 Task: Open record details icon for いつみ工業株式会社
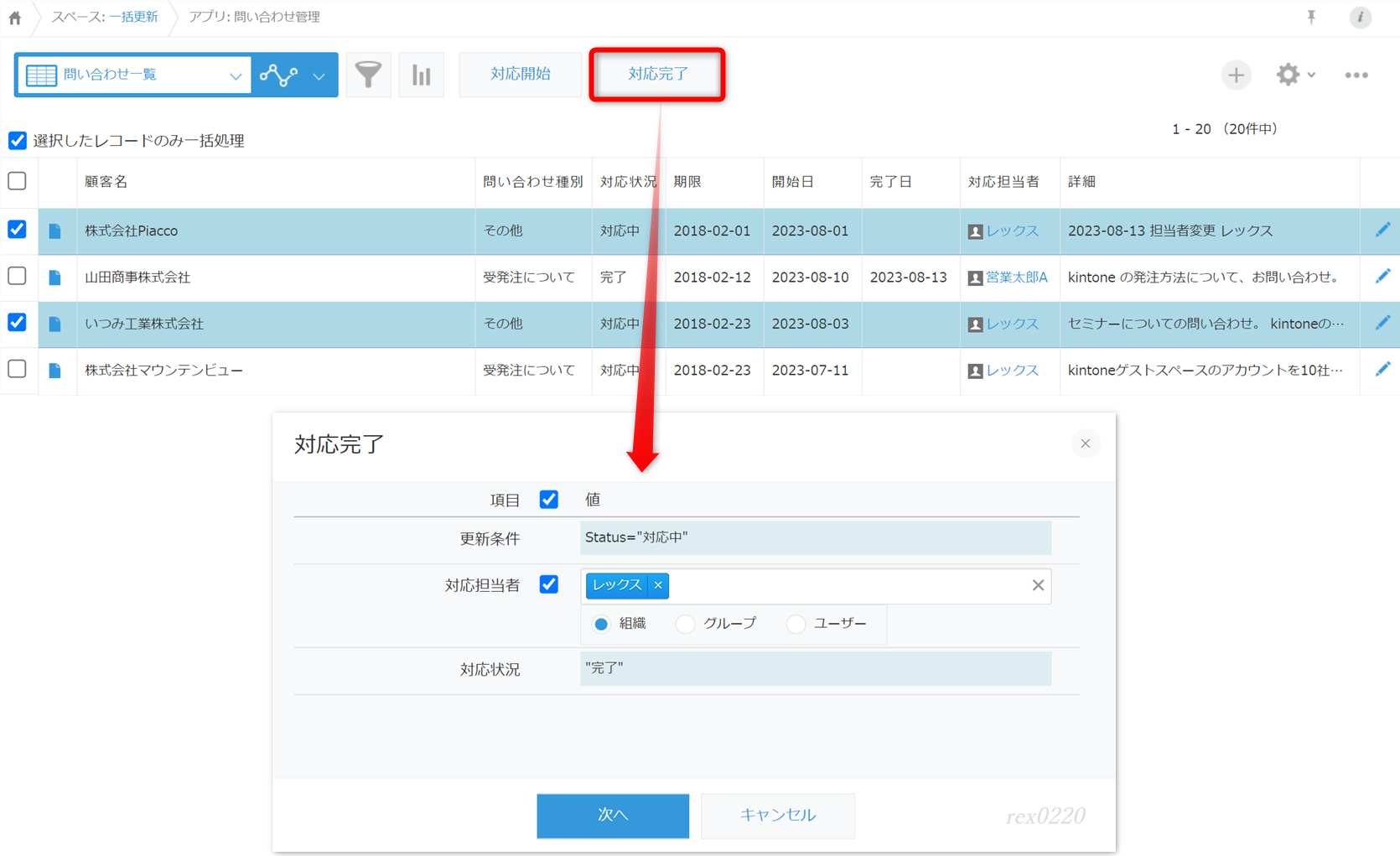tap(55, 324)
